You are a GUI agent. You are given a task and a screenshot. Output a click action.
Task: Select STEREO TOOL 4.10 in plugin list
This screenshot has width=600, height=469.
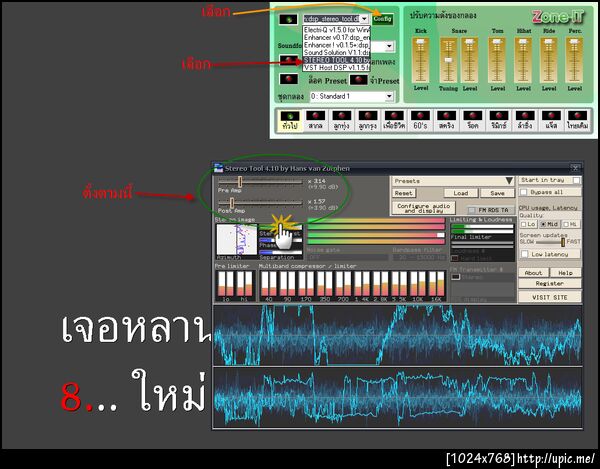(x=337, y=60)
